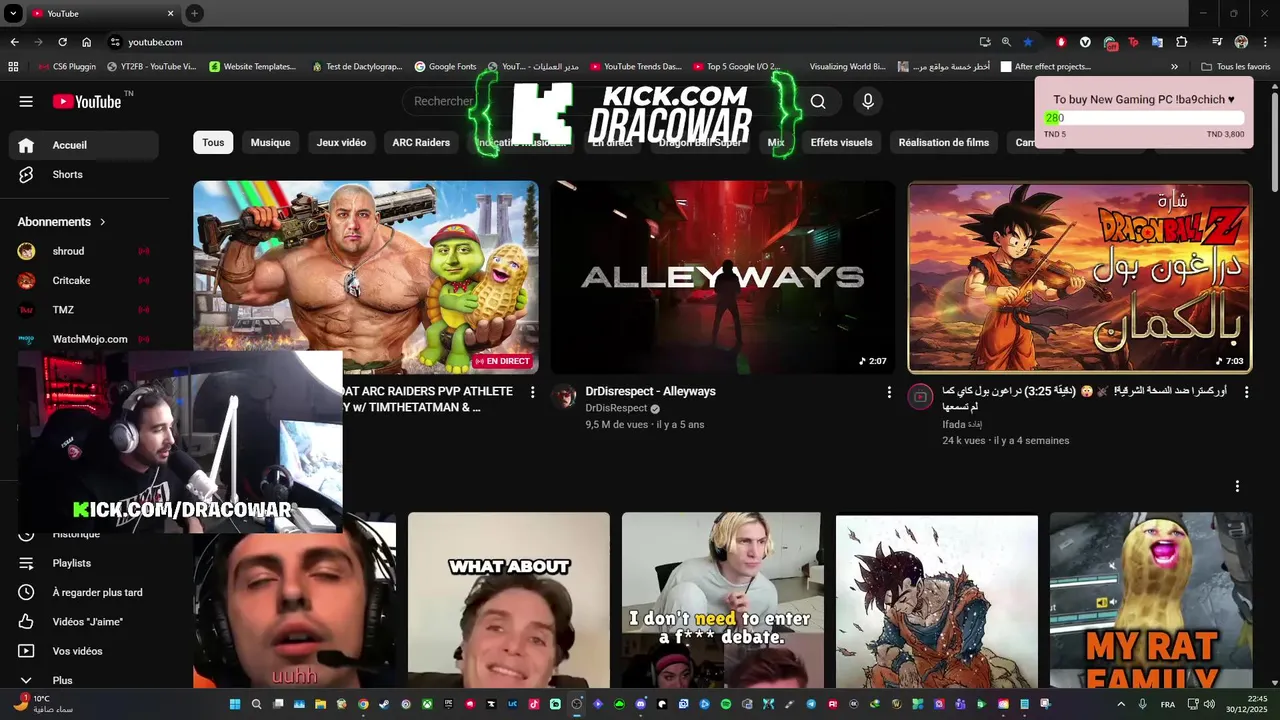Image resolution: width=1280 pixels, height=720 pixels.
Task: Open the tab search dropdown
Action: point(13,13)
